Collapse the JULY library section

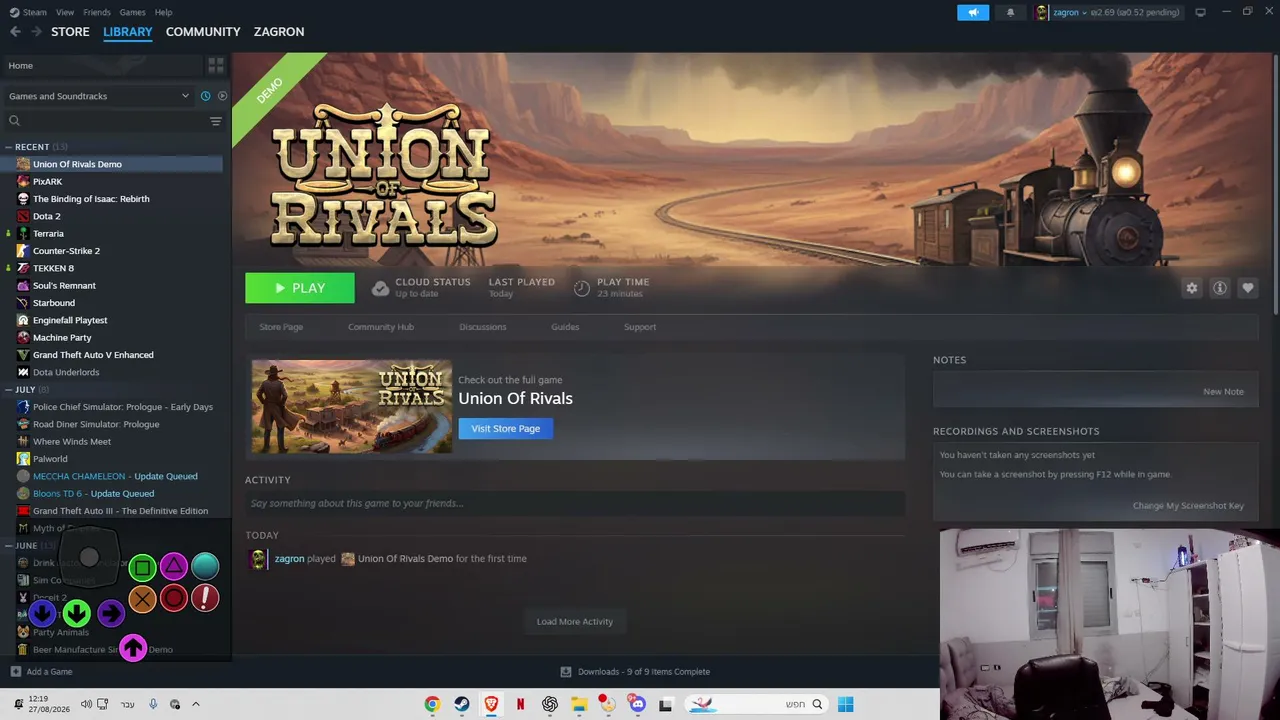[9, 390]
